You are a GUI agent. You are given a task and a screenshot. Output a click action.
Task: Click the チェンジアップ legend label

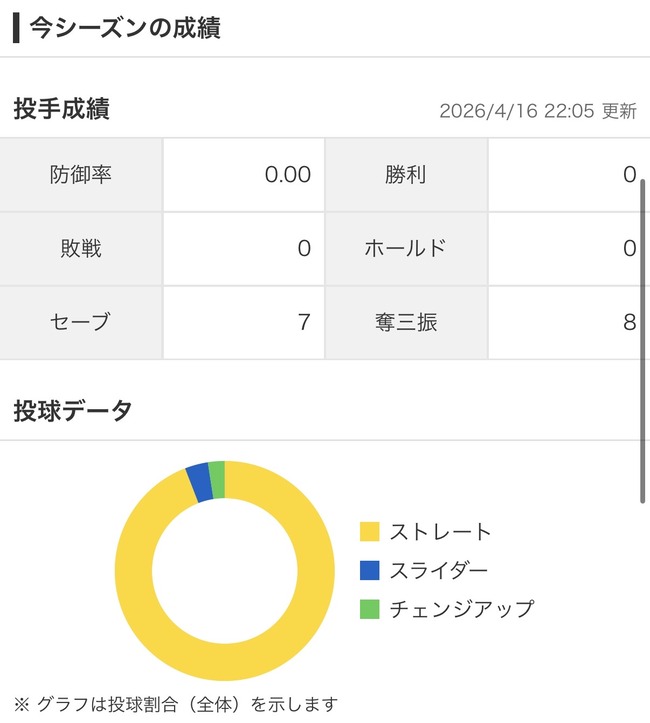tap(461, 608)
